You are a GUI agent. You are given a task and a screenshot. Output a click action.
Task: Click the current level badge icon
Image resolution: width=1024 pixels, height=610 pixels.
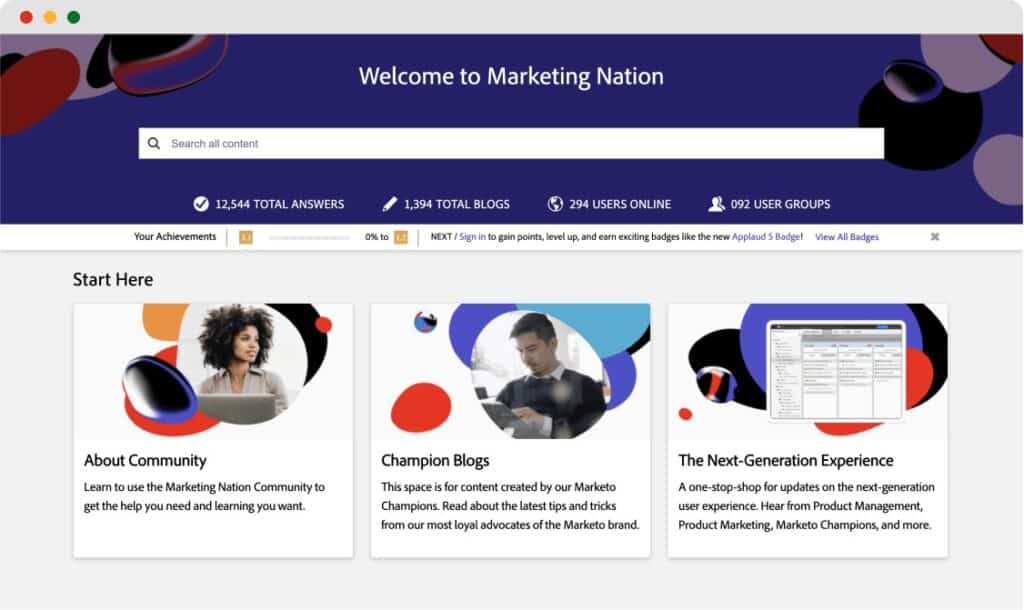point(246,237)
